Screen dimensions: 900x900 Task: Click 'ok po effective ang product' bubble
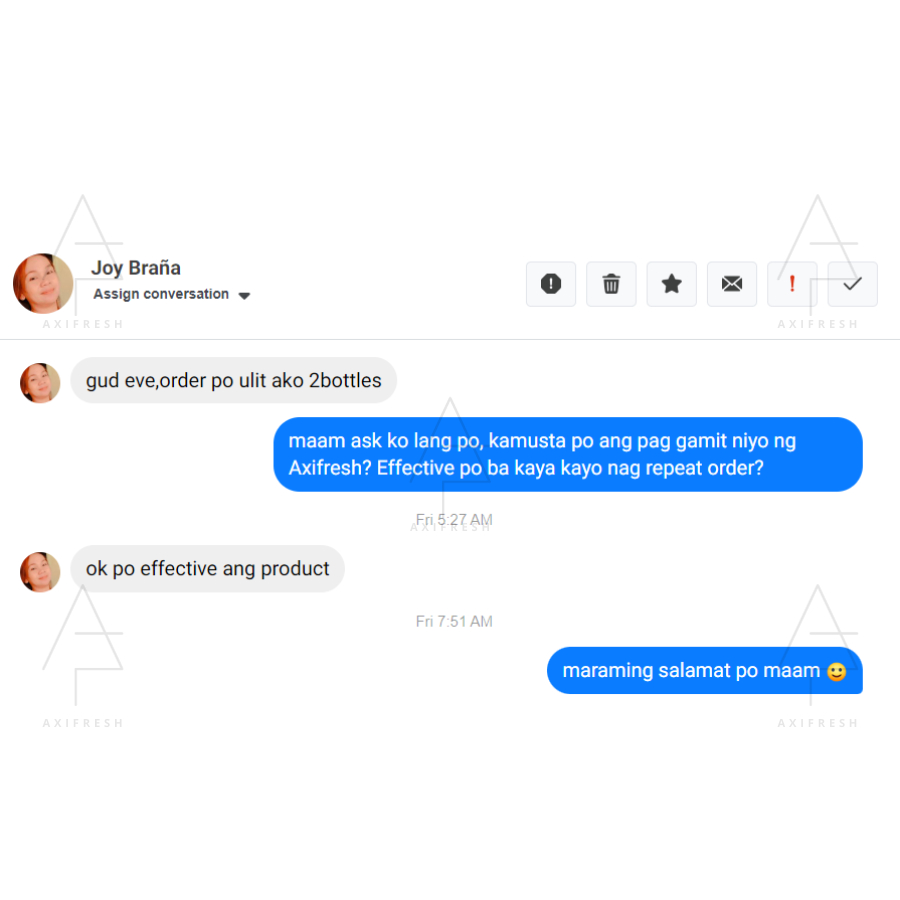[x=207, y=568]
